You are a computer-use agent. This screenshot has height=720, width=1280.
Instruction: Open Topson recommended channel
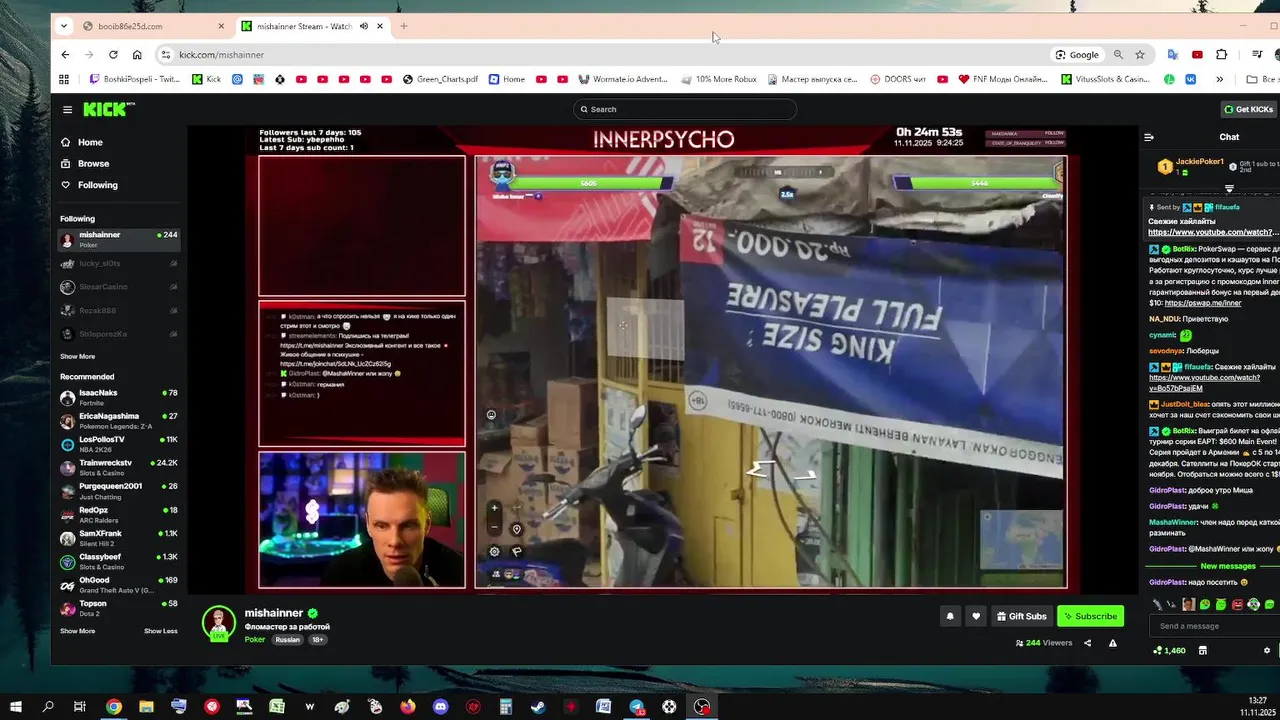pyautogui.click(x=118, y=608)
